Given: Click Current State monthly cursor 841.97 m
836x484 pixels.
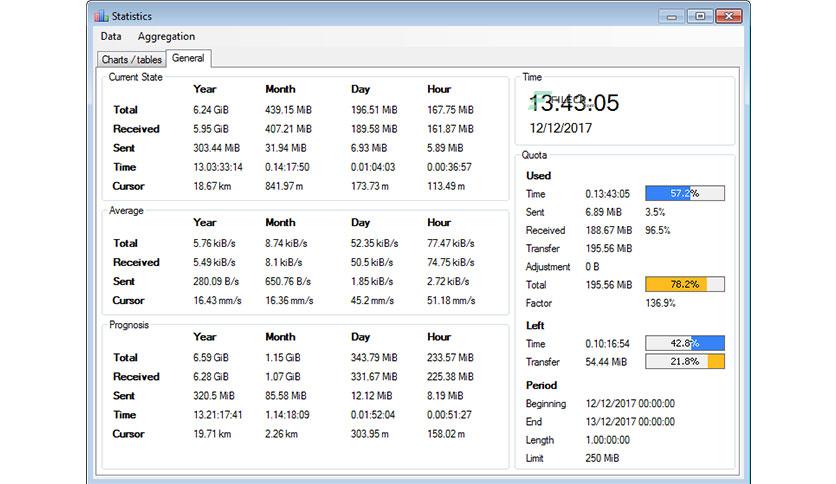Looking at the screenshot, I should [x=284, y=187].
